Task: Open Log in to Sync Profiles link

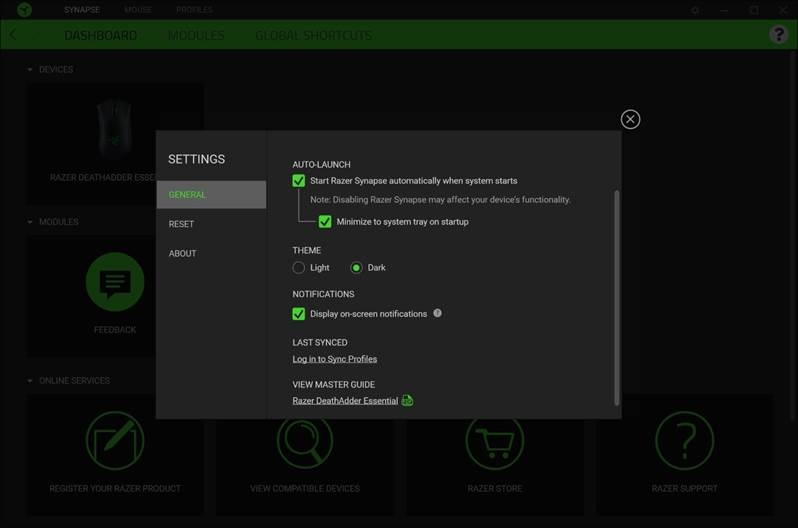Action: click(334, 359)
